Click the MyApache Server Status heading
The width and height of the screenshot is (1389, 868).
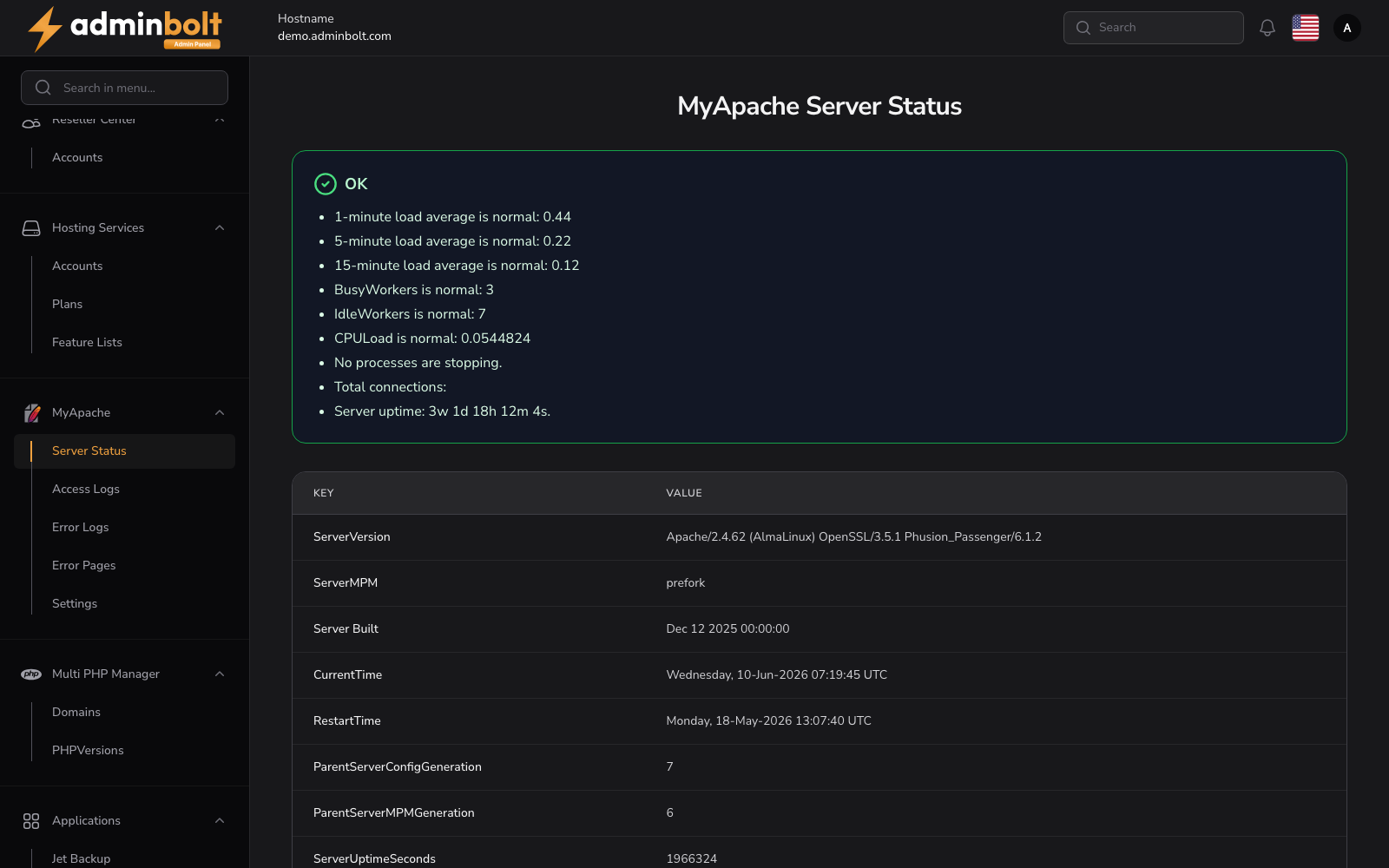pos(820,106)
